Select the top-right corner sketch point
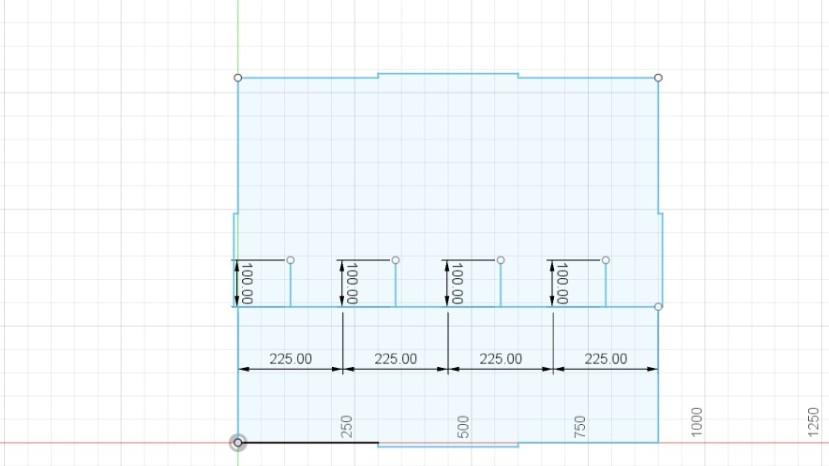Screen dimensions: 829x466 coord(658,78)
